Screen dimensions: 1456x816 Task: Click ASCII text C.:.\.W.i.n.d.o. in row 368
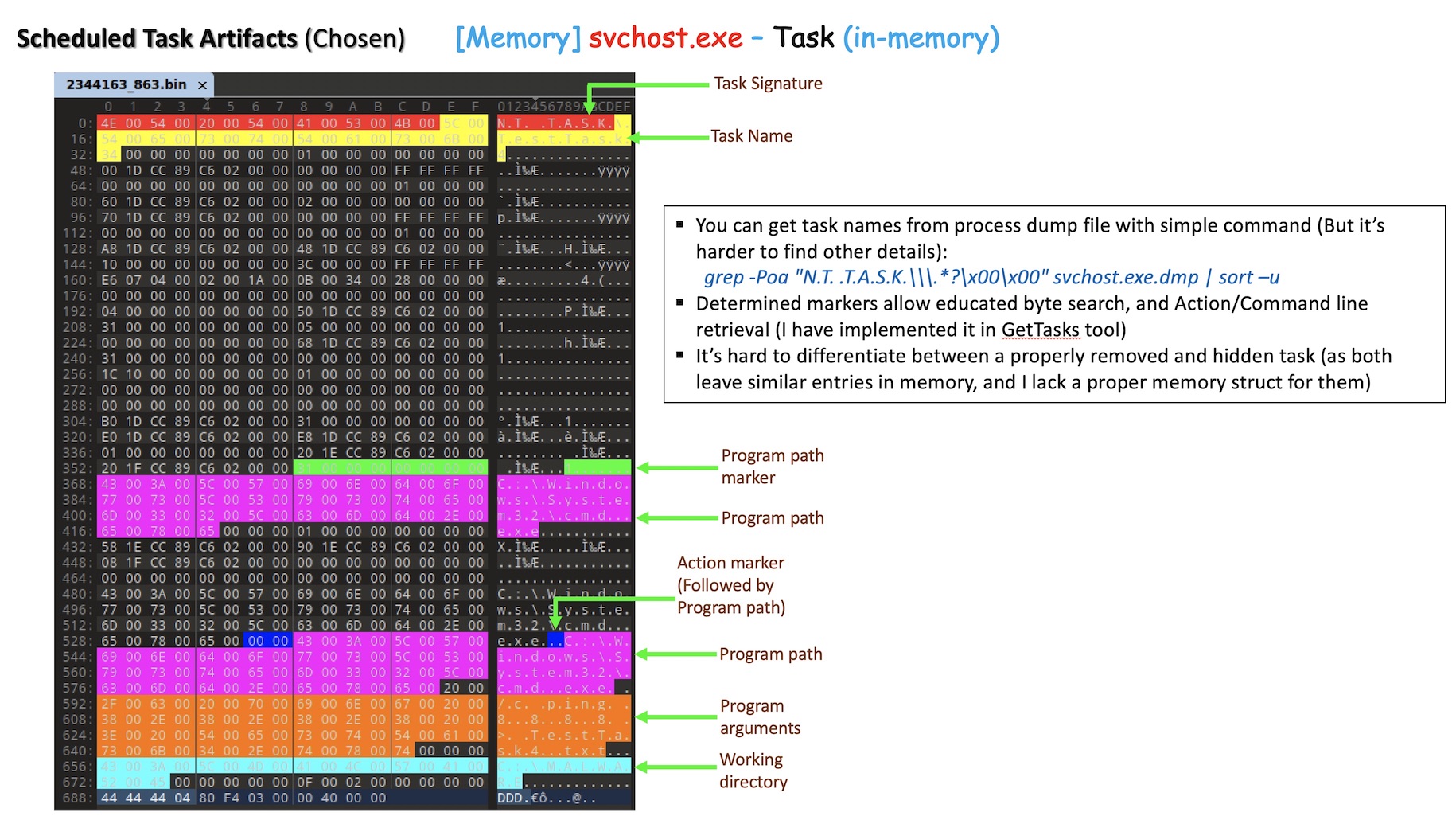click(563, 484)
